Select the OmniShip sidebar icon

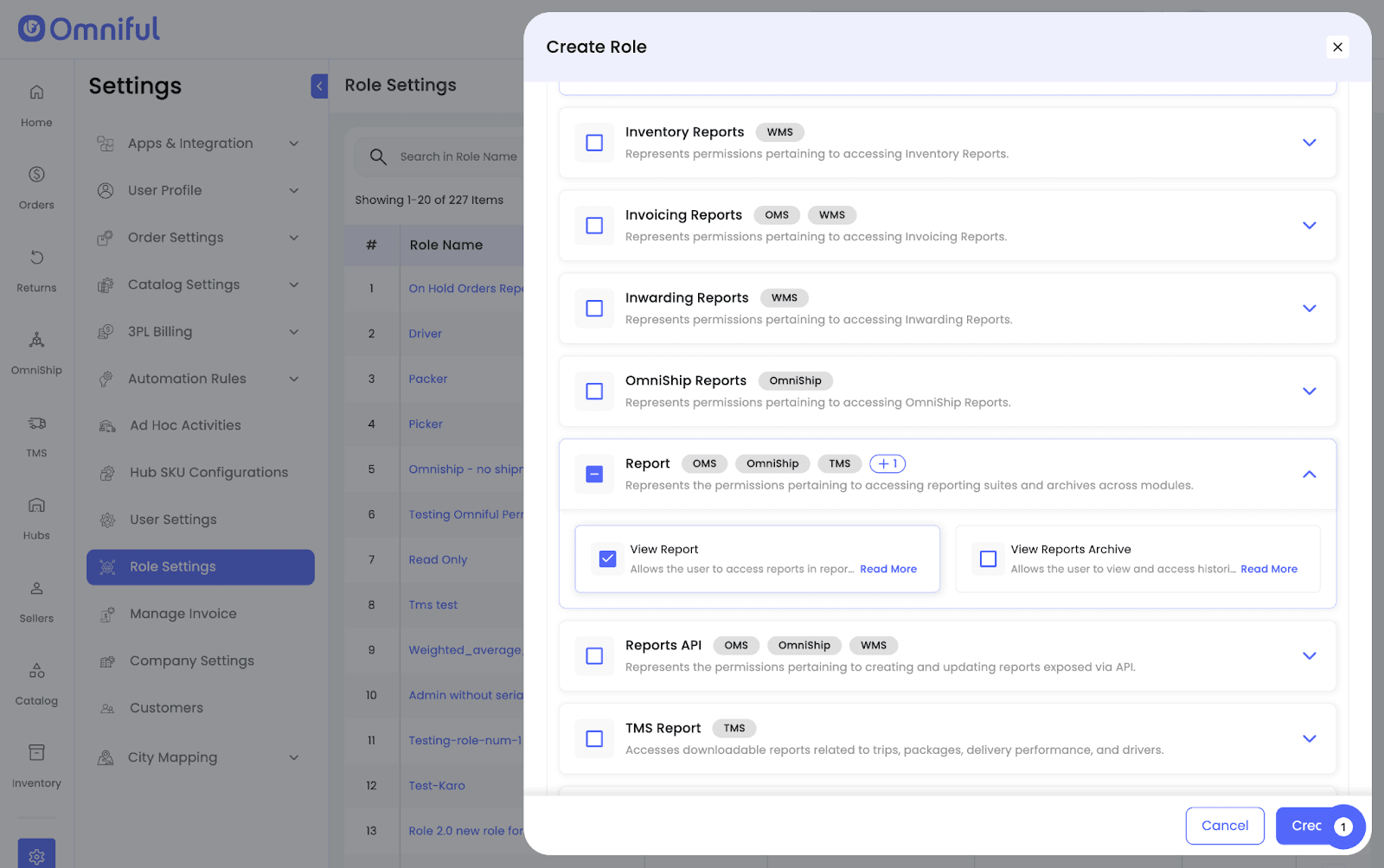[36, 340]
